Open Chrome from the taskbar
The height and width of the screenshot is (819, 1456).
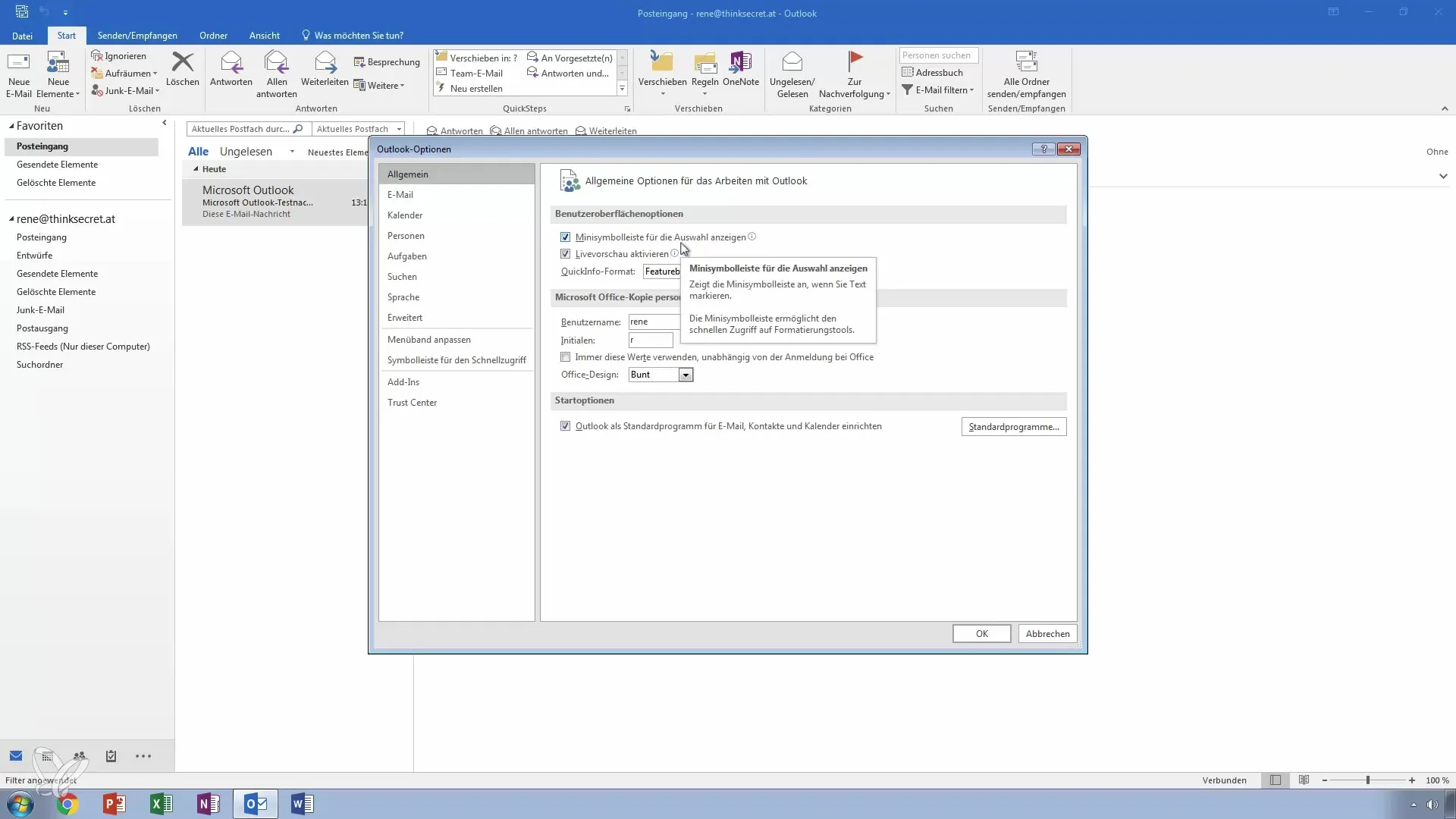tap(67, 804)
